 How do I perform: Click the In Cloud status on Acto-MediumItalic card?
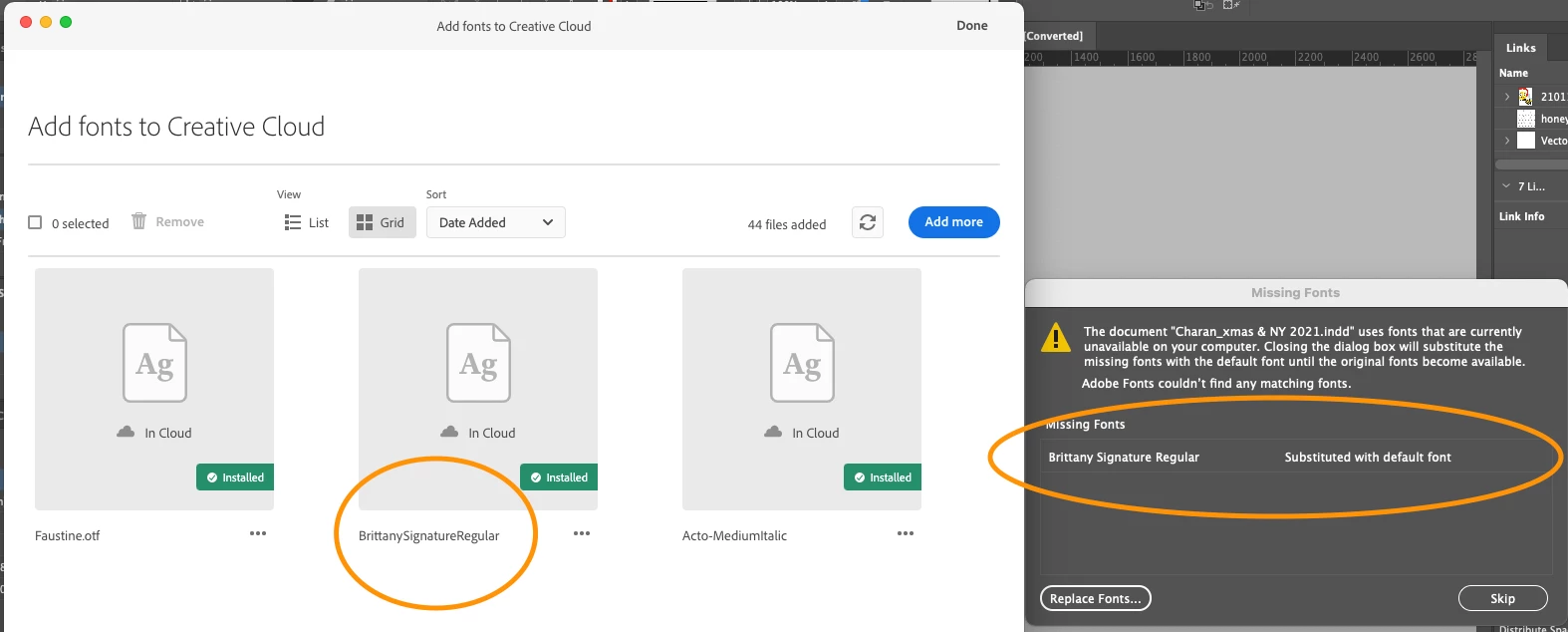(x=802, y=433)
